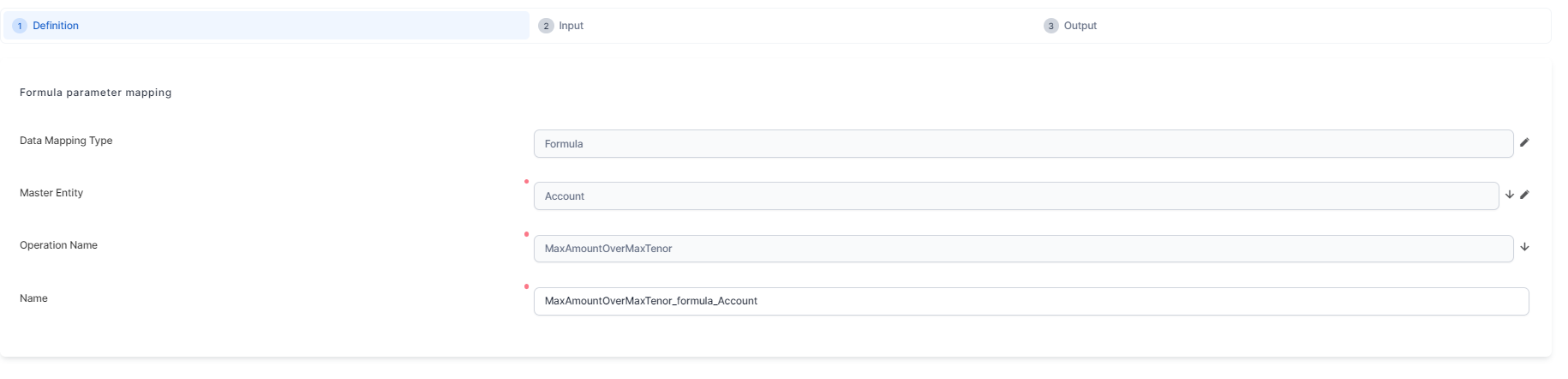Click the Name field label

pos(33,298)
